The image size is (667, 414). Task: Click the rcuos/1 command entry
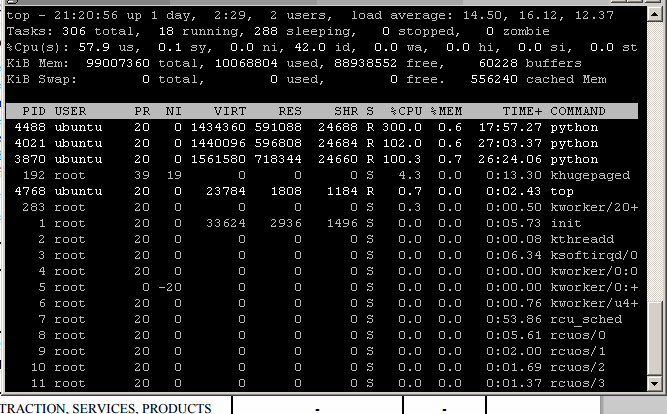[x=578, y=351]
